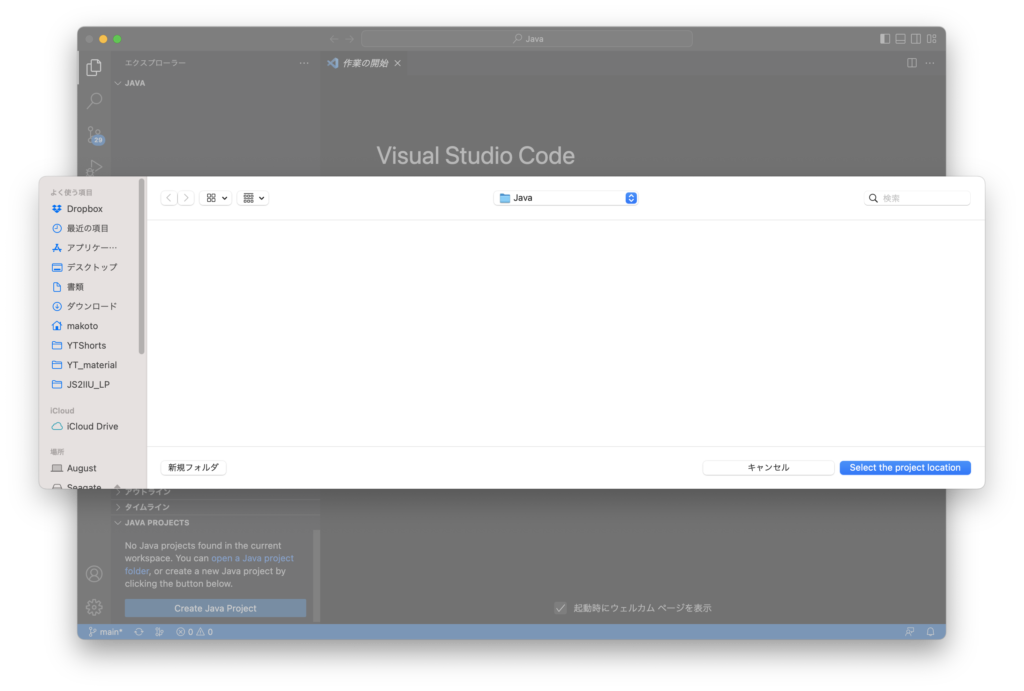This screenshot has width=1024, height=691.
Task: Open Source Control icon with badge
Action: (x=94, y=135)
